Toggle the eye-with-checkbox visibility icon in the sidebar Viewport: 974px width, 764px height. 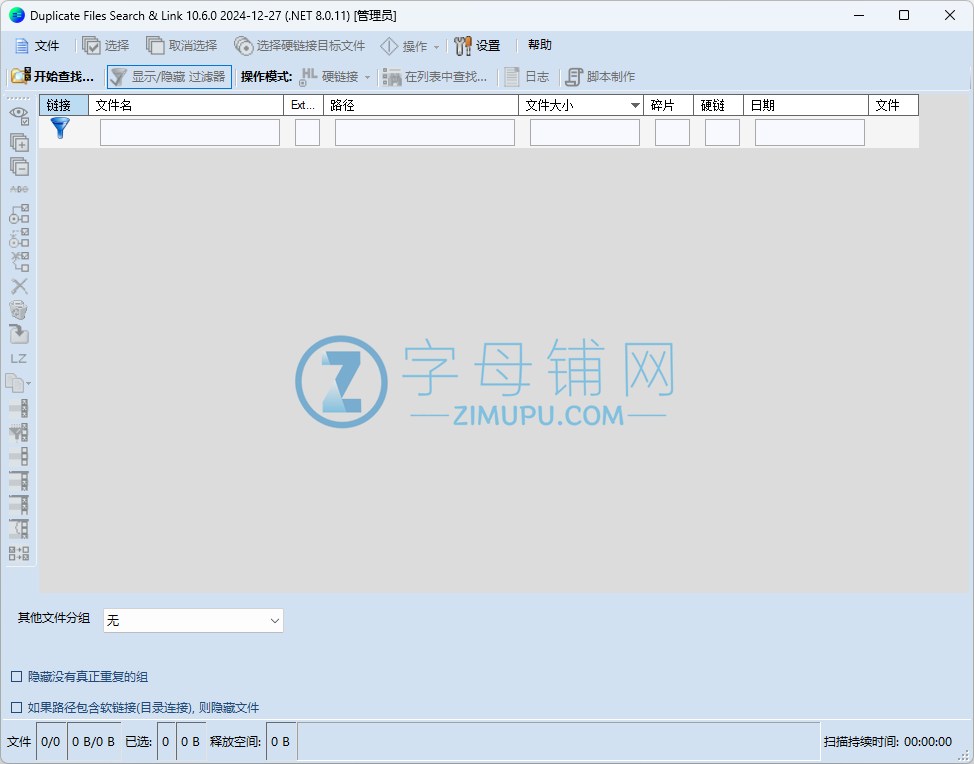(x=19, y=116)
